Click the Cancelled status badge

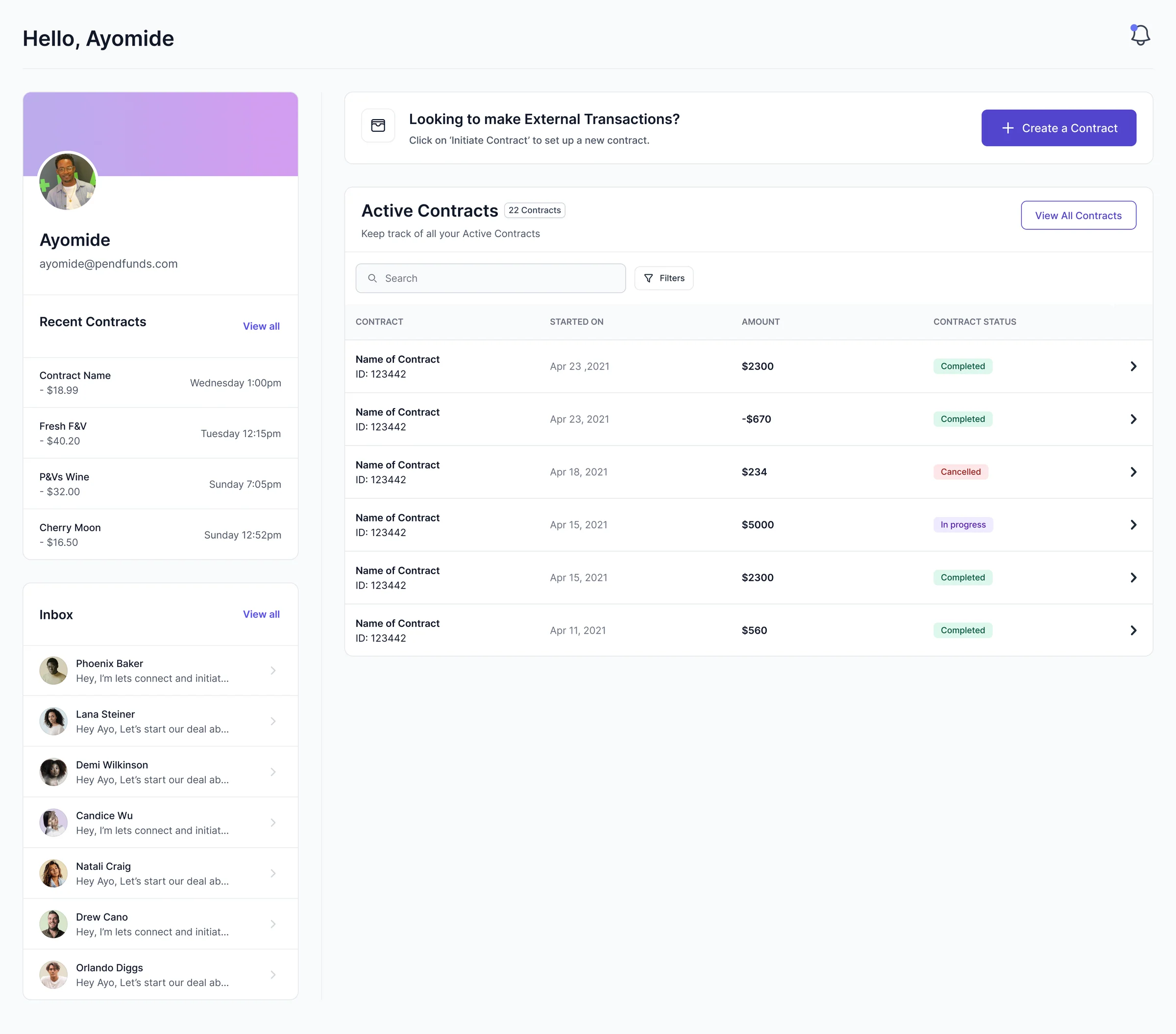click(960, 472)
